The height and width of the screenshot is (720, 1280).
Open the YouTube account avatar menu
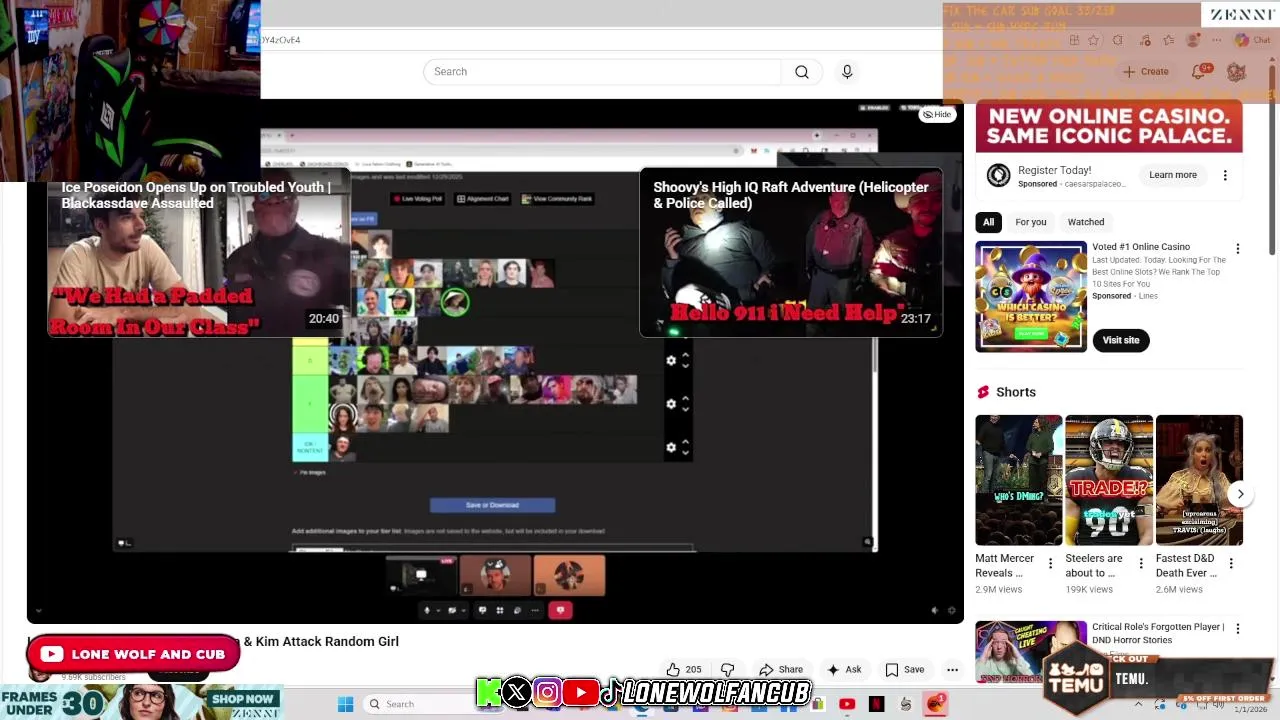pyautogui.click(x=1236, y=72)
